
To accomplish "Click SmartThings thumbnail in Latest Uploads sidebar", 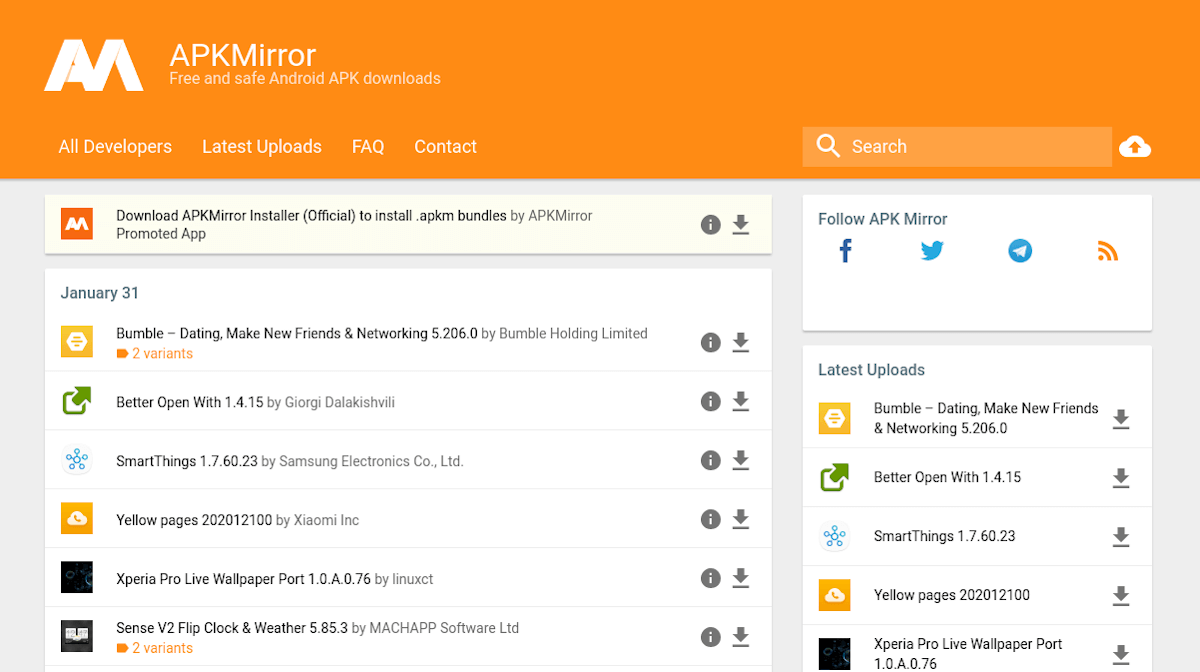I will 835,537.
